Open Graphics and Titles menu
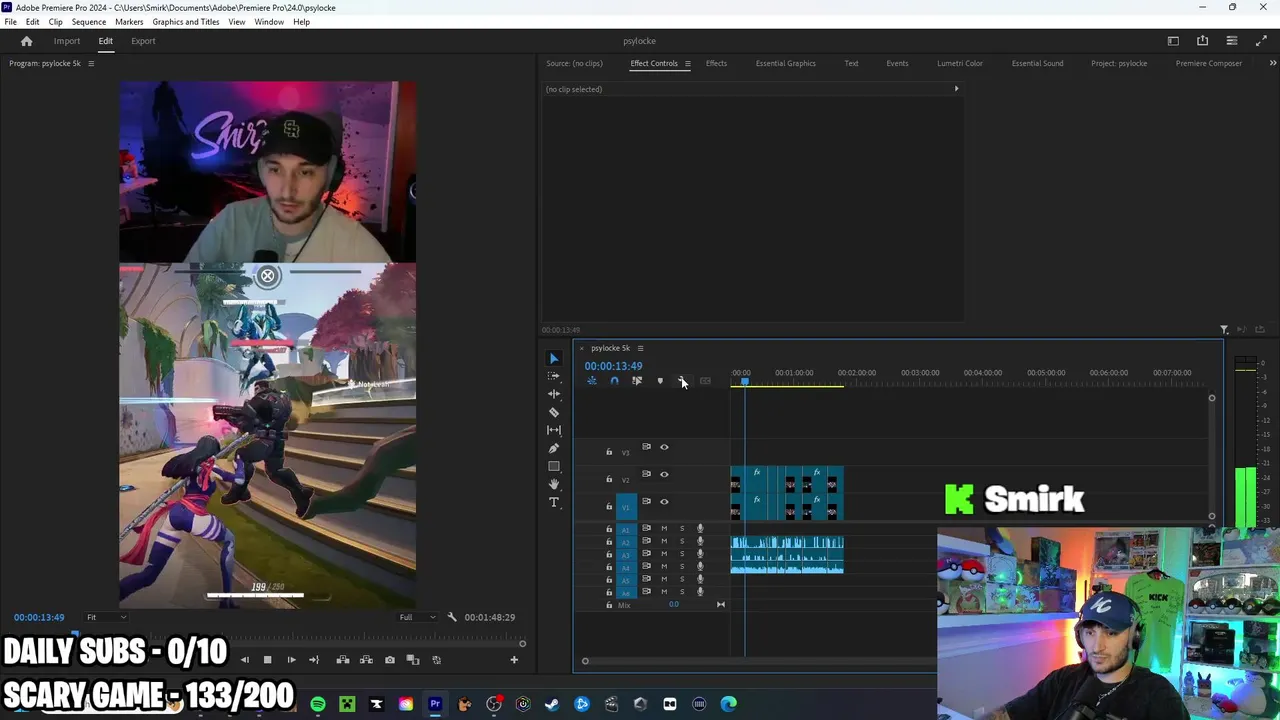The width and height of the screenshot is (1280, 720). click(x=186, y=22)
